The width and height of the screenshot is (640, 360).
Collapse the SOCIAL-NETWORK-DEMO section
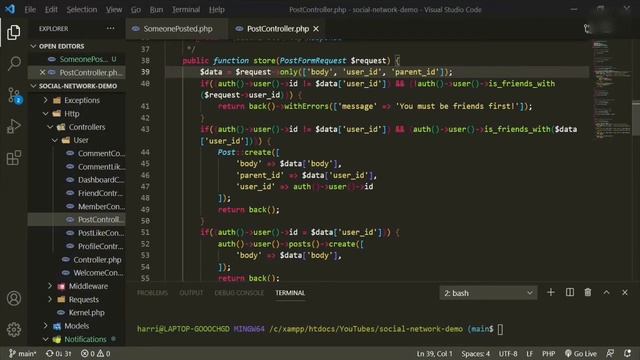tap(76, 86)
